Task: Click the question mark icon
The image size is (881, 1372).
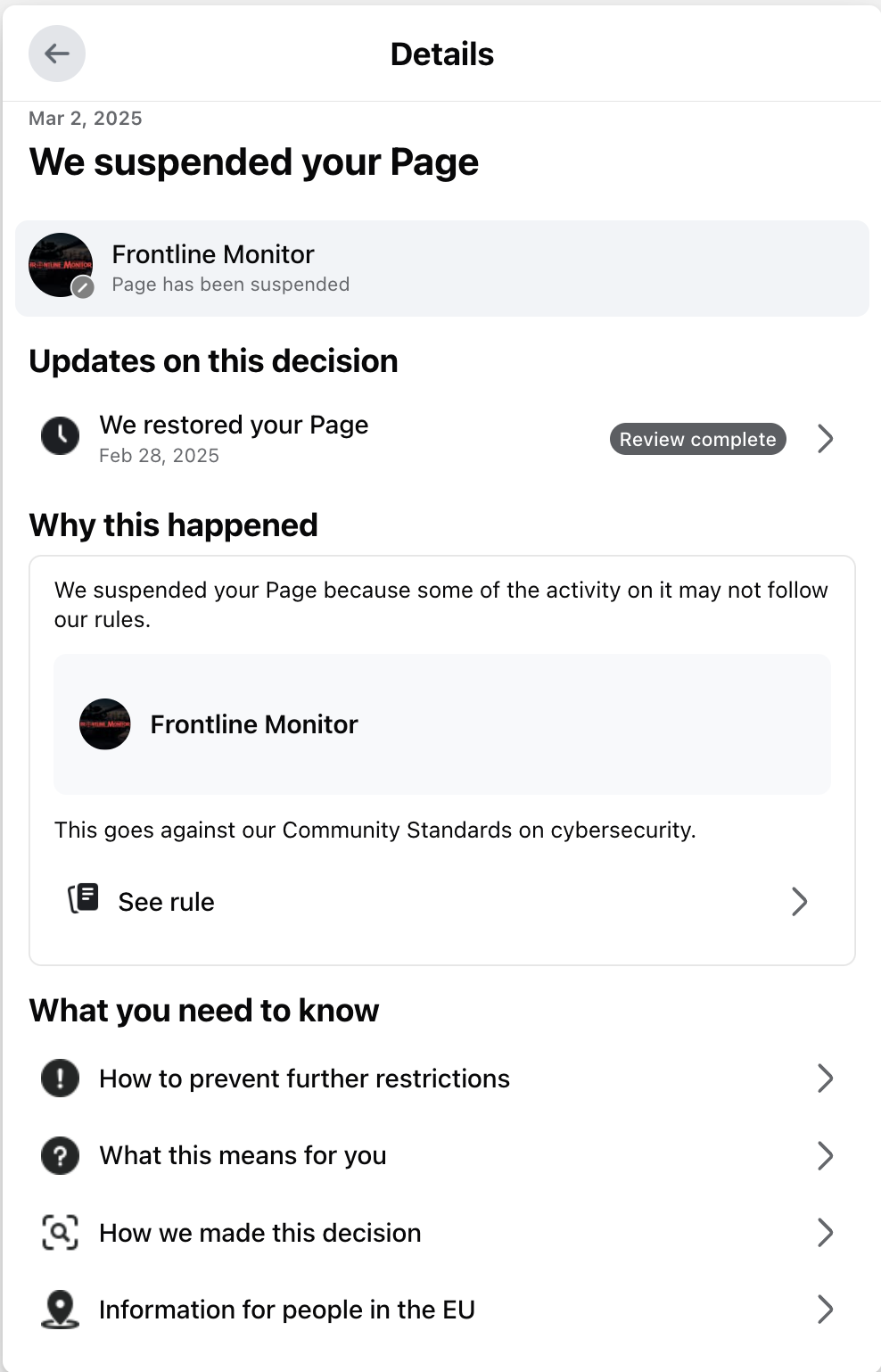Action: tap(60, 1155)
